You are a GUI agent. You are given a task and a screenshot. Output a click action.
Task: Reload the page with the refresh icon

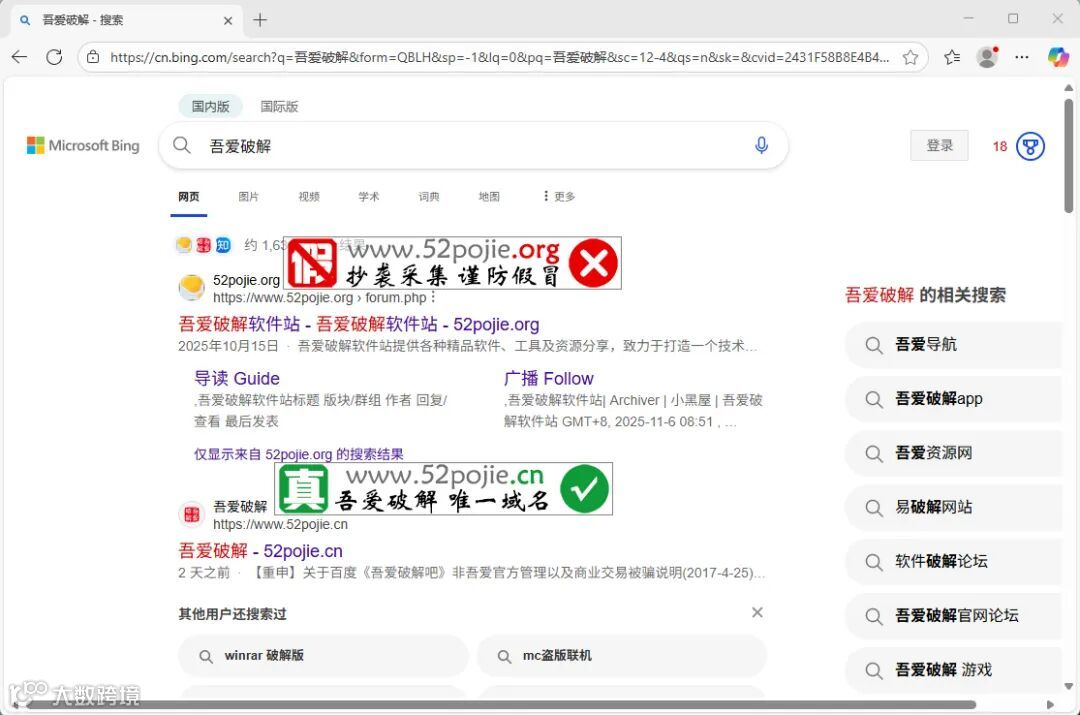coord(54,57)
